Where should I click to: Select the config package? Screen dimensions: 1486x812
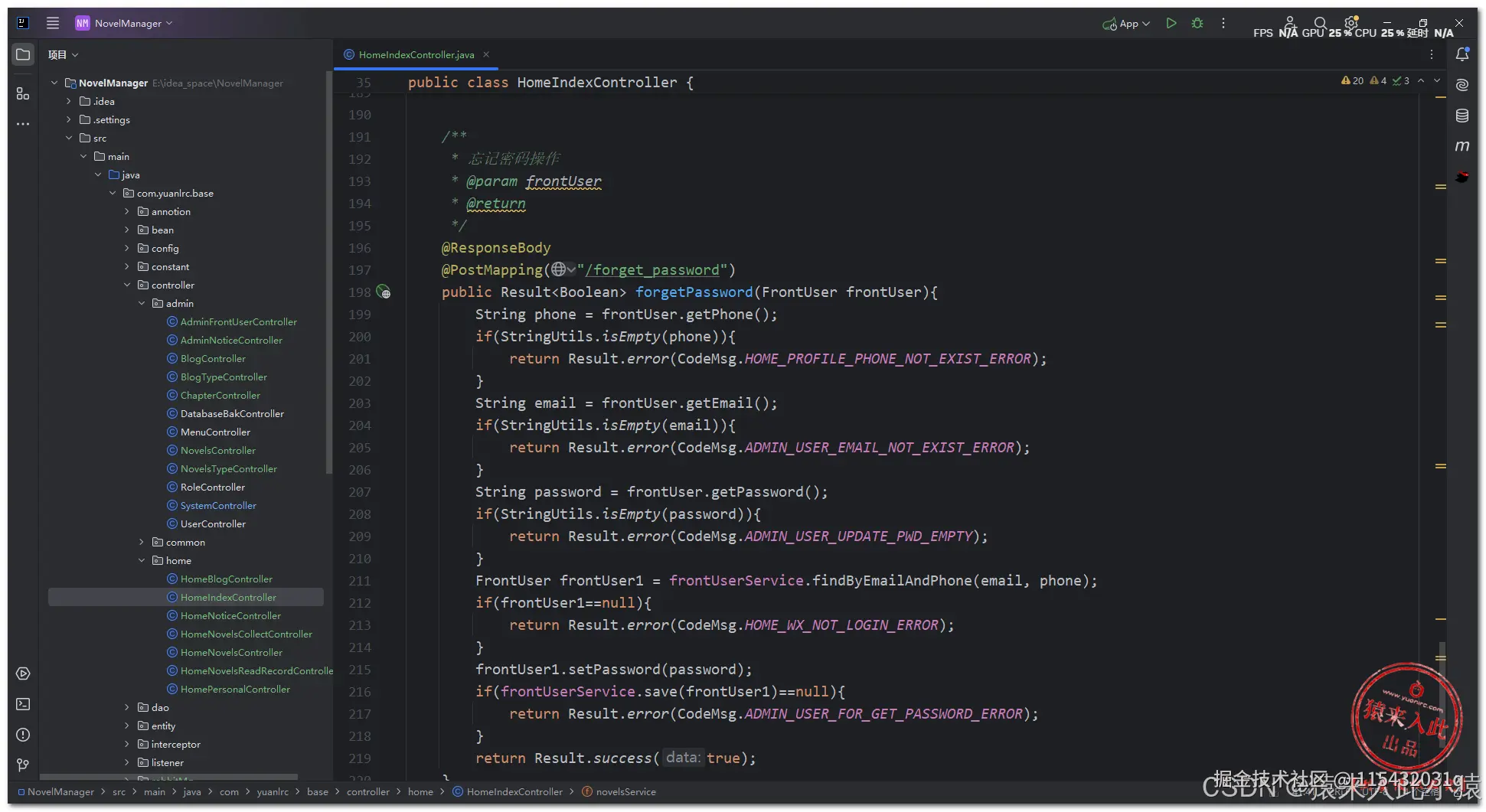pos(165,248)
